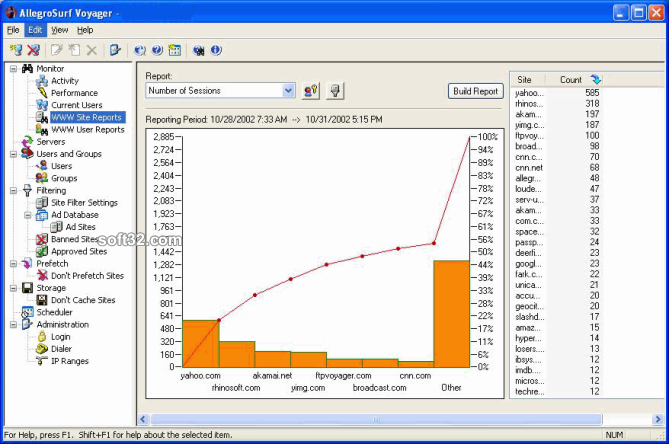Click the grayed delete X toolbar icon
Screen dimensions: 669x444
(x=92, y=50)
